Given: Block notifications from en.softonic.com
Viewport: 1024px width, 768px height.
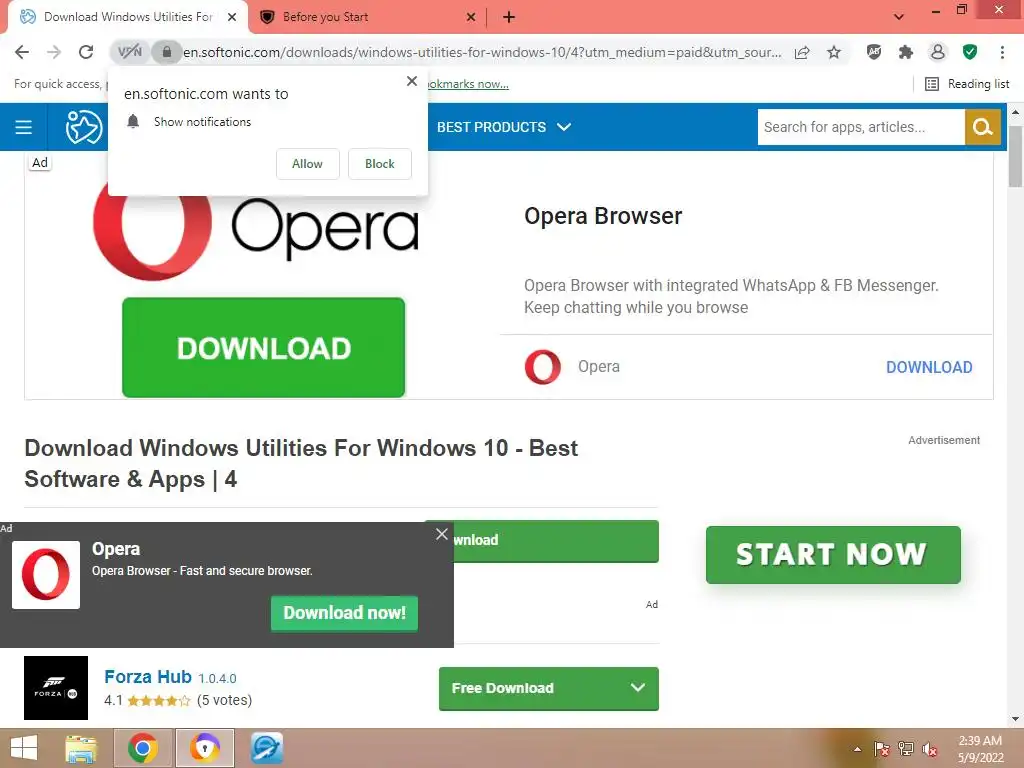Looking at the screenshot, I should pos(380,164).
